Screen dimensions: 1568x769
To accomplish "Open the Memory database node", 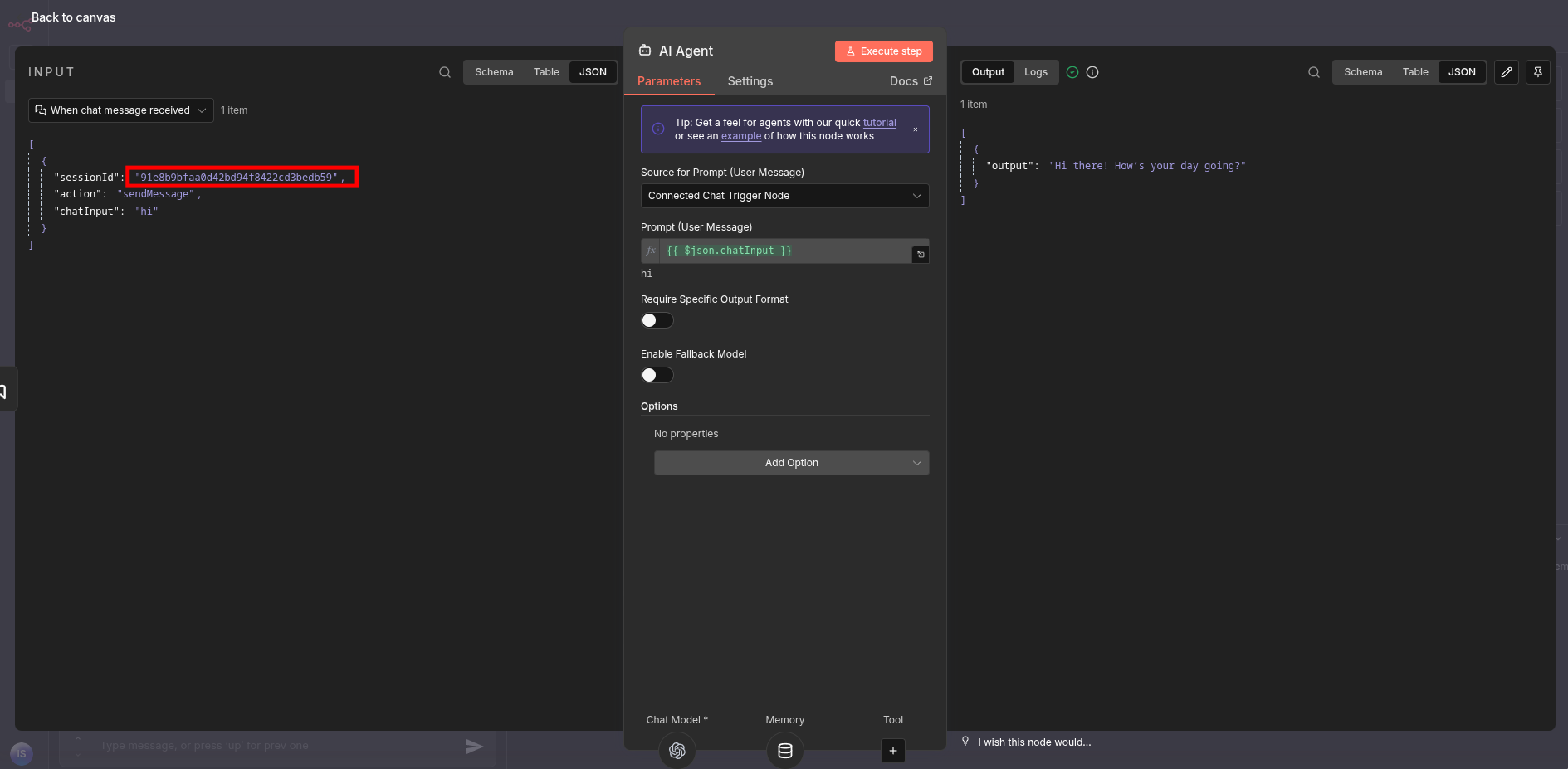I will point(785,751).
